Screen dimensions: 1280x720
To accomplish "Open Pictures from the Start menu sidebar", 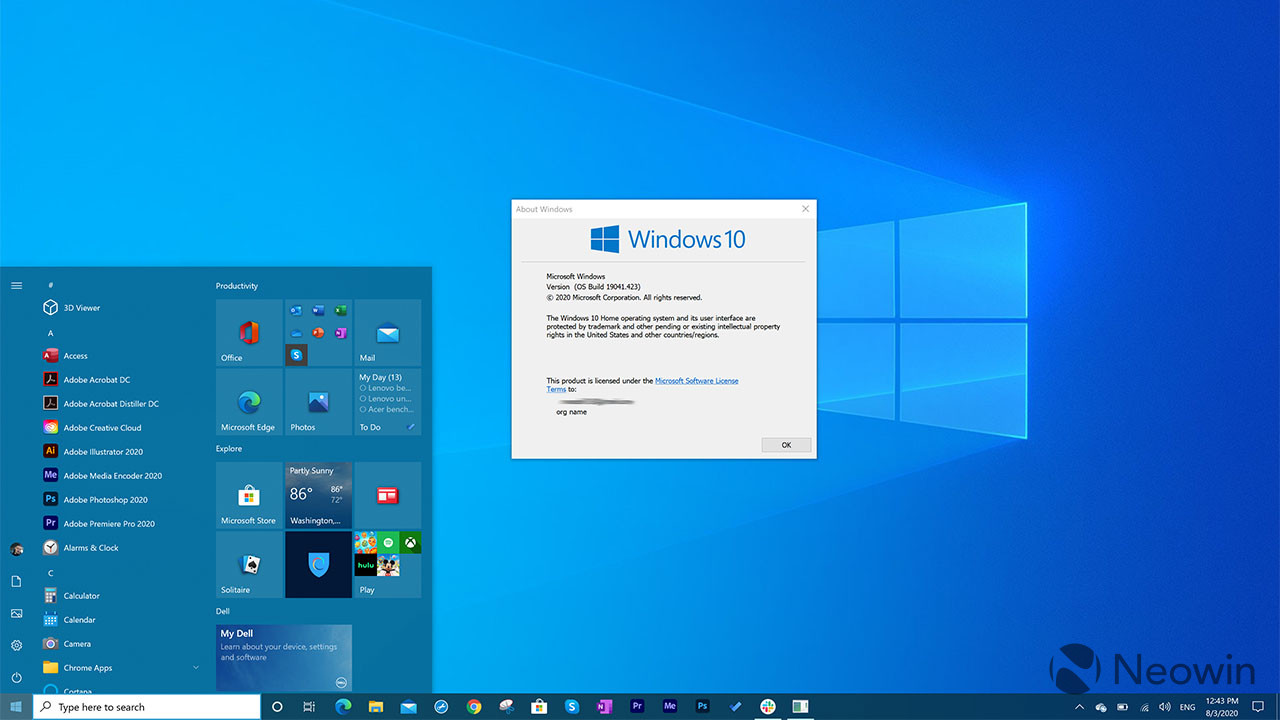I will pyautogui.click(x=16, y=613).
